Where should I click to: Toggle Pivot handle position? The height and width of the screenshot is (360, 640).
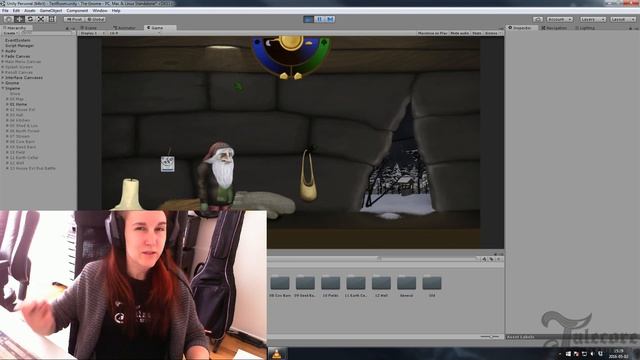coord(74,19)
